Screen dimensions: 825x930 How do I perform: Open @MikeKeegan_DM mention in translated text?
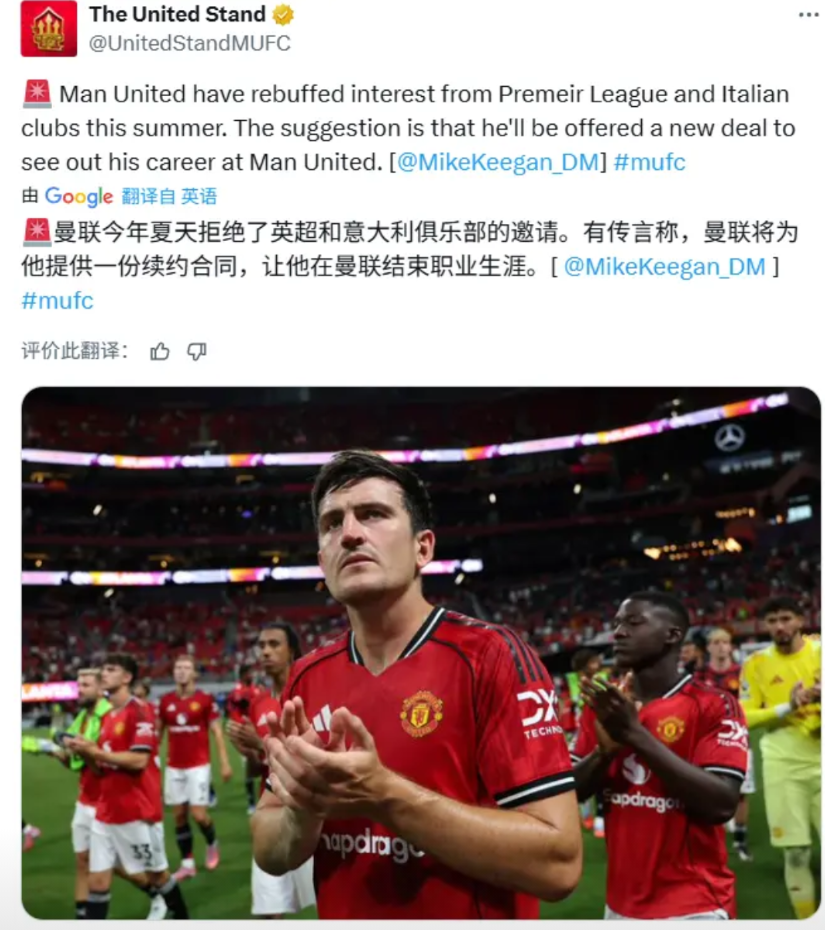664,267
